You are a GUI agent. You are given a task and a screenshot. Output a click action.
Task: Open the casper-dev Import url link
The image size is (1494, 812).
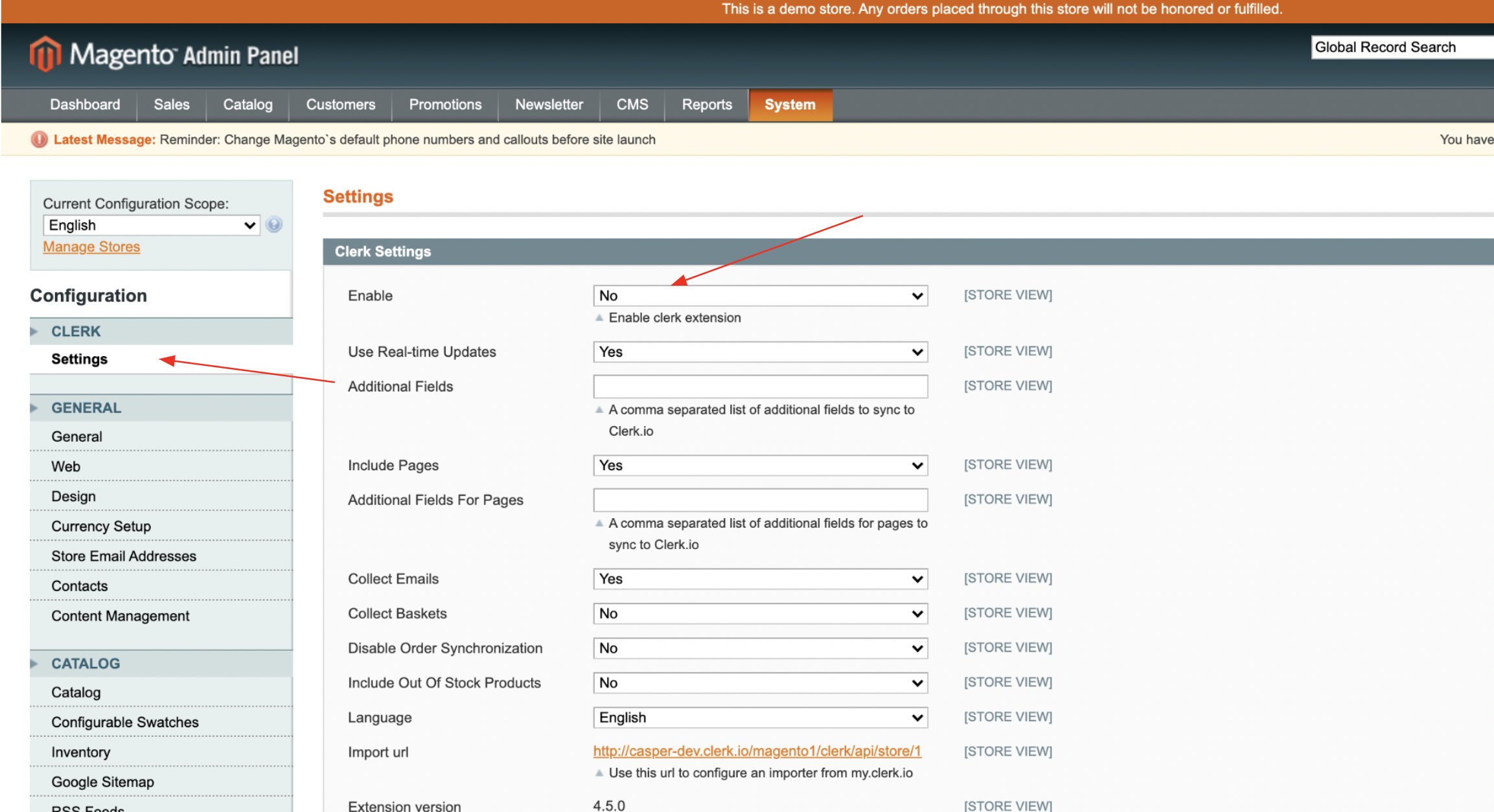point(757,751)
